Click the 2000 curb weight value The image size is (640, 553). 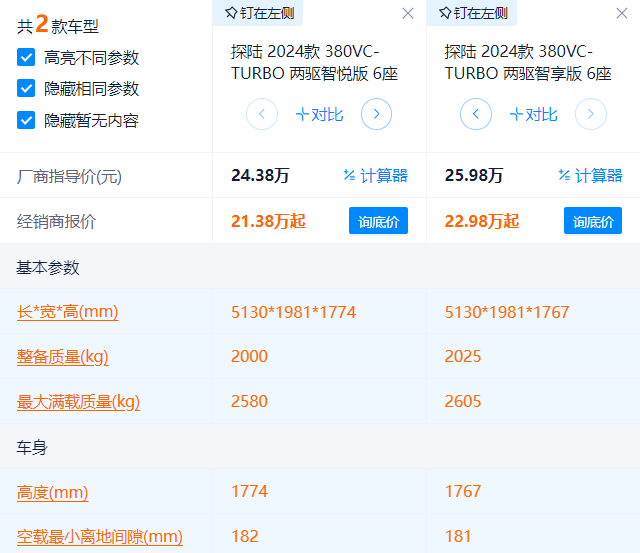click(249, 357)
